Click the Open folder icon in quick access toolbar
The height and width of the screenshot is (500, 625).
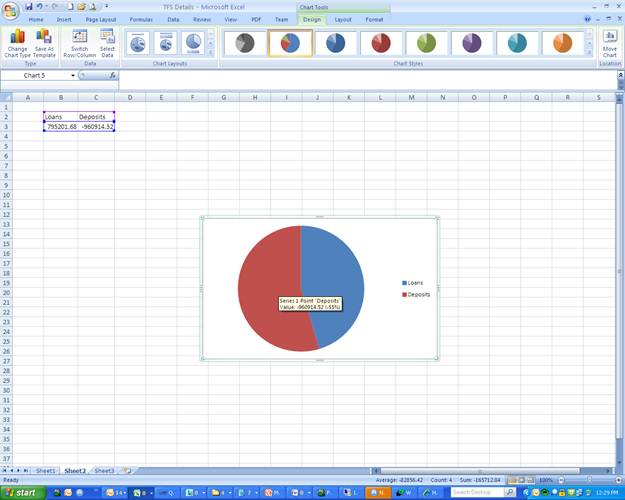[81, 6]
